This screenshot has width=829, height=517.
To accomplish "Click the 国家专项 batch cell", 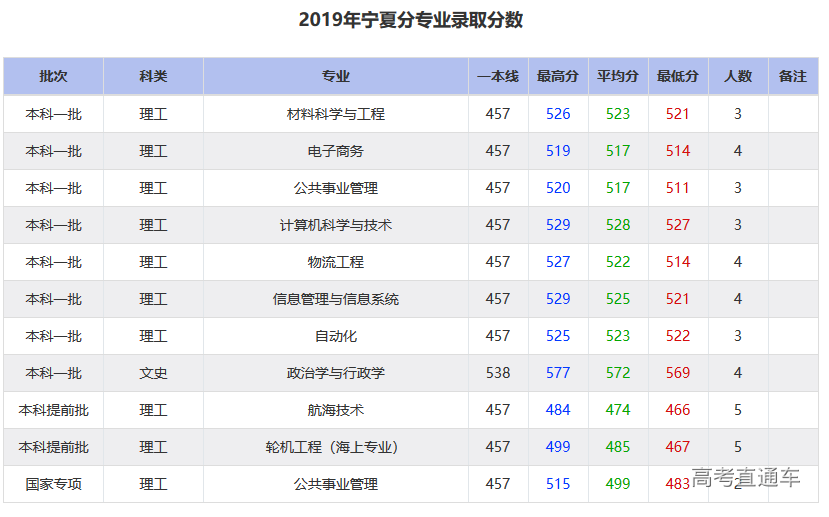I will tap(53, 484).
